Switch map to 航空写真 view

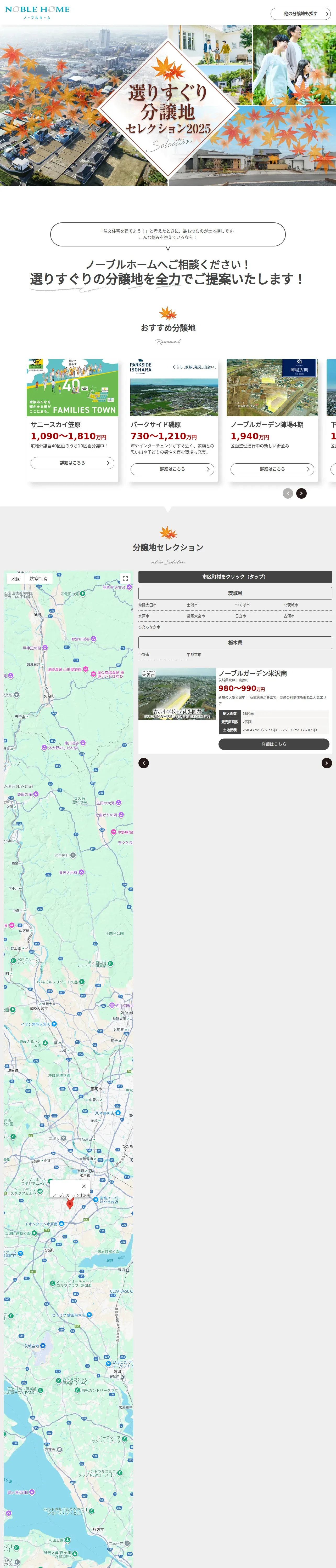click(38, 579)
